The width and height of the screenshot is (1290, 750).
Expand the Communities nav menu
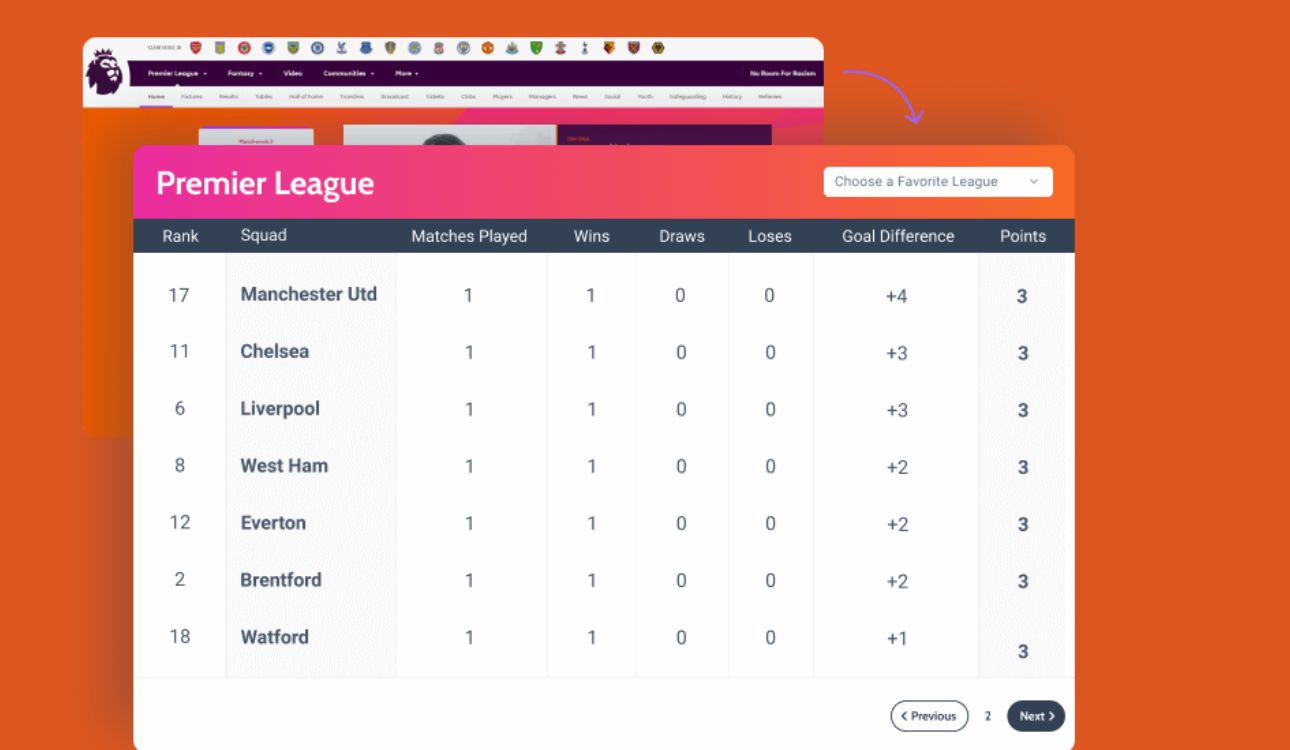click(348, 73)
